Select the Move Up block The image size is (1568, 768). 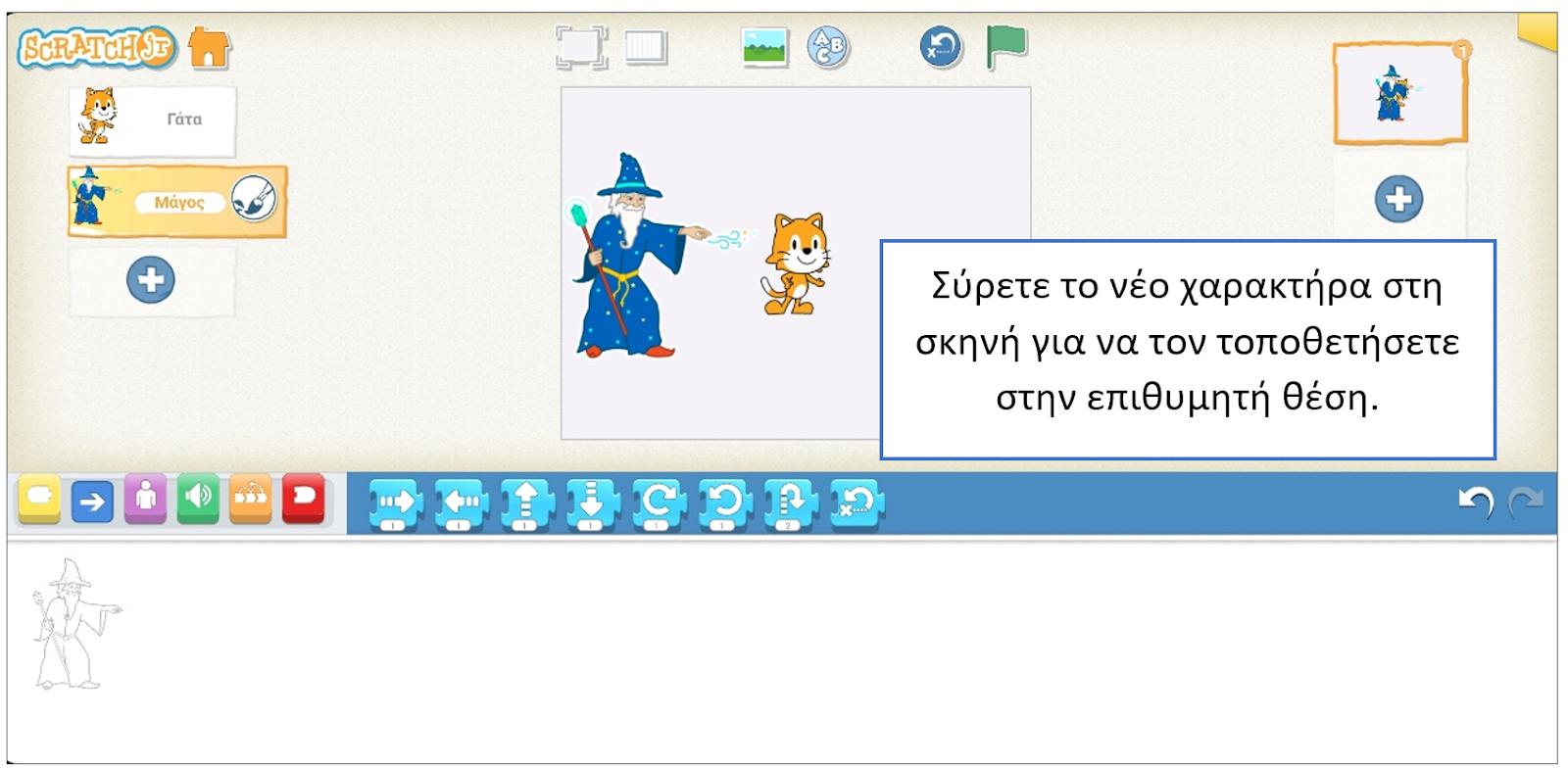[x=527, y=504]
